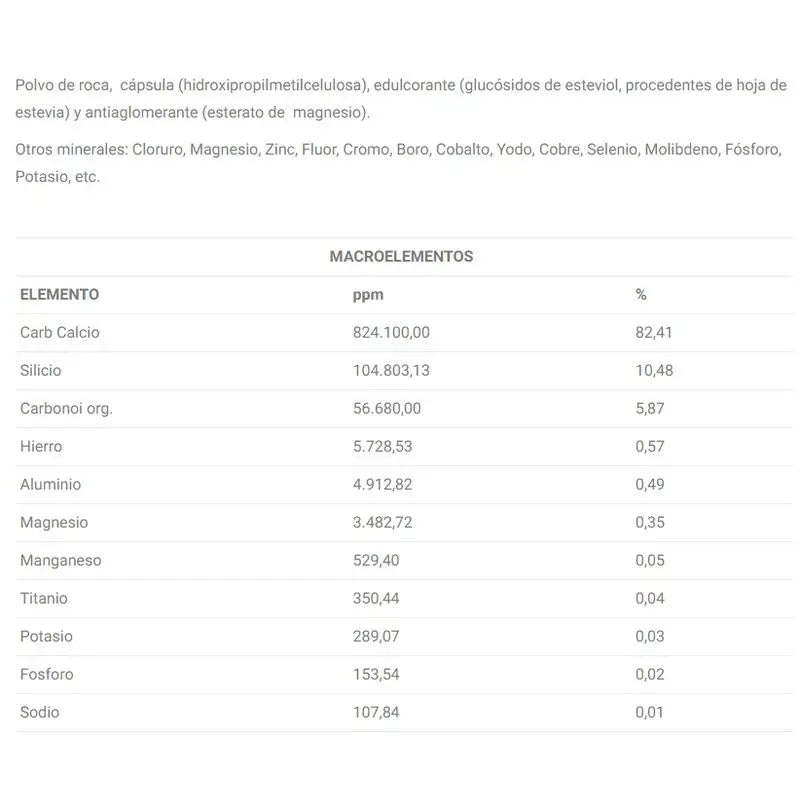This screenshot has width=800, height=800.
Task: Click the Carb Calcio percentage 82,41
Action: click(654, 333)
